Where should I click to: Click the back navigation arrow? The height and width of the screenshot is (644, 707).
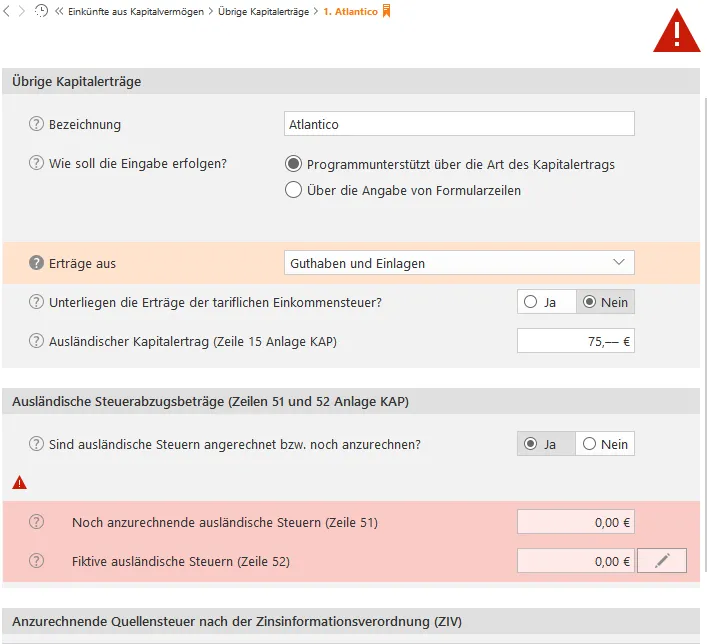pos(7,11)
